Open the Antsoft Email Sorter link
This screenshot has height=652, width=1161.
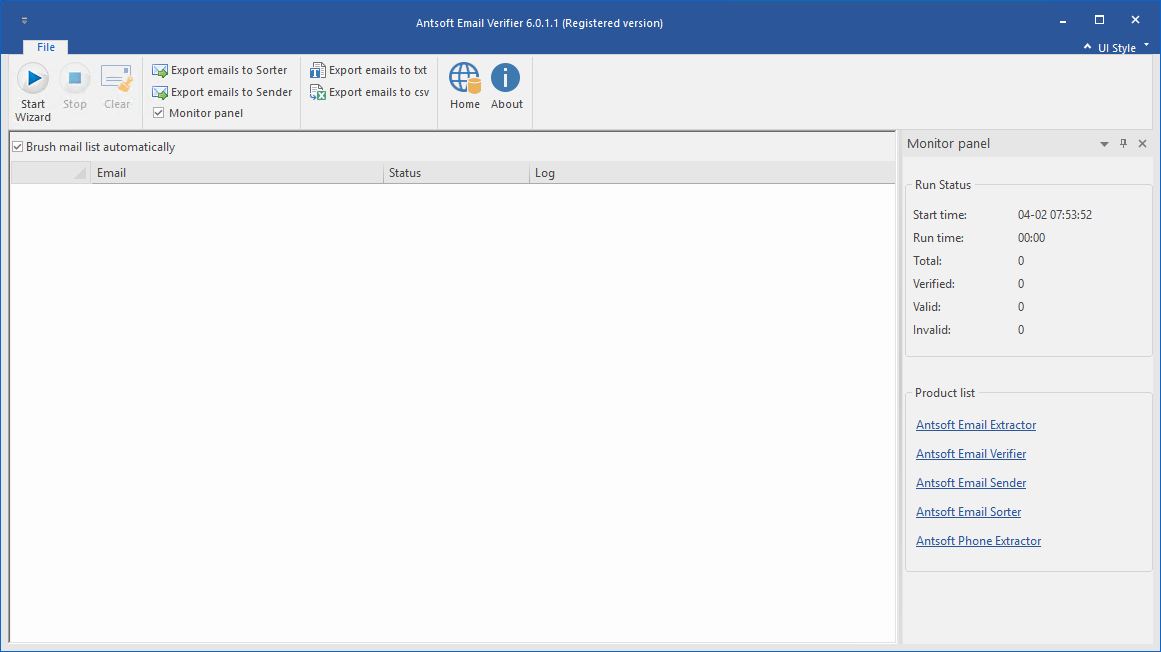[x=968, y=511]
